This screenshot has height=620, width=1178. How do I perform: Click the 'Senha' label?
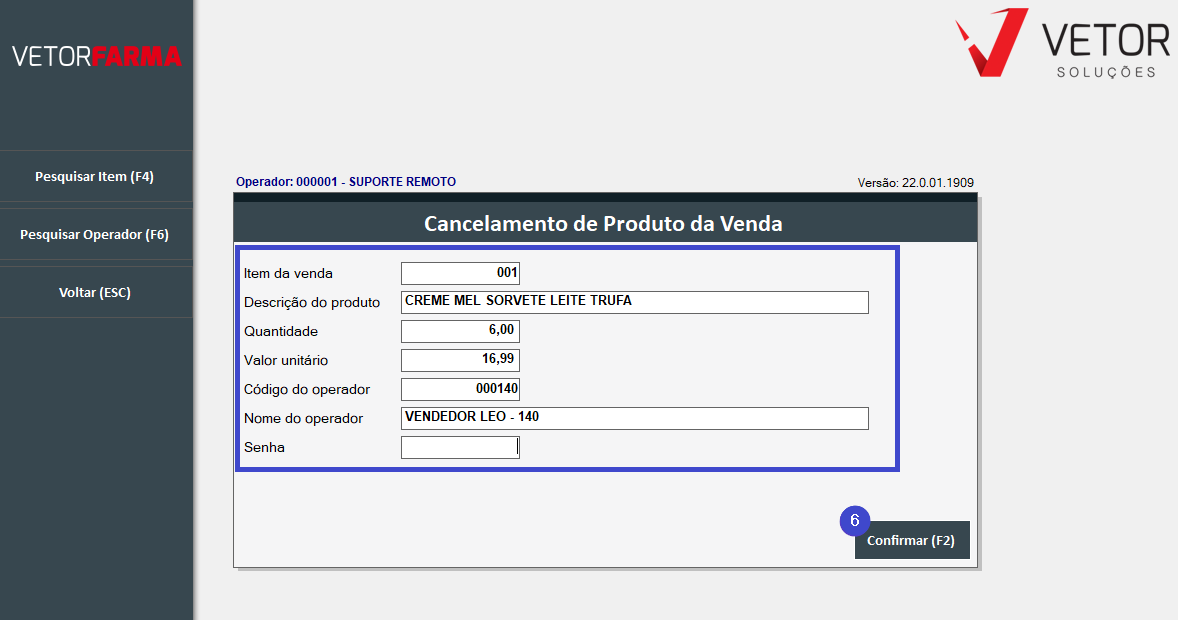(264, 447)
